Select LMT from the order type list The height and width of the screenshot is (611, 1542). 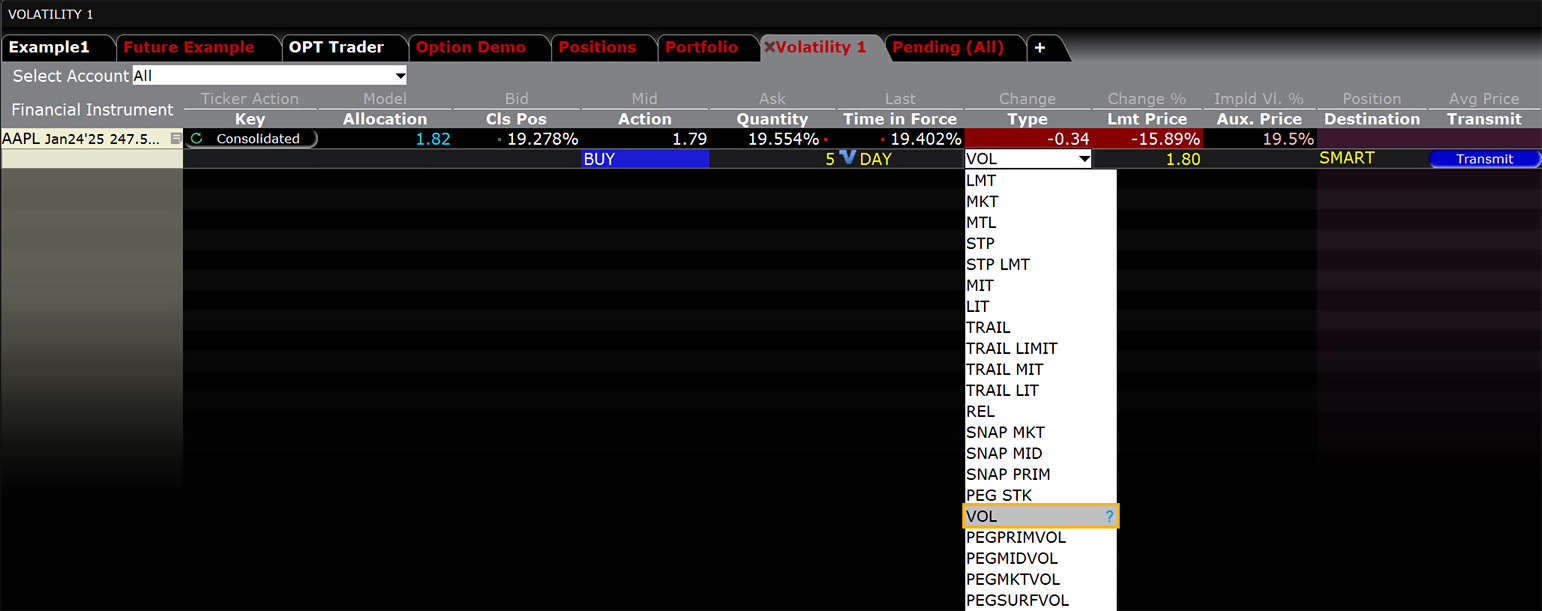click(981, 180)
